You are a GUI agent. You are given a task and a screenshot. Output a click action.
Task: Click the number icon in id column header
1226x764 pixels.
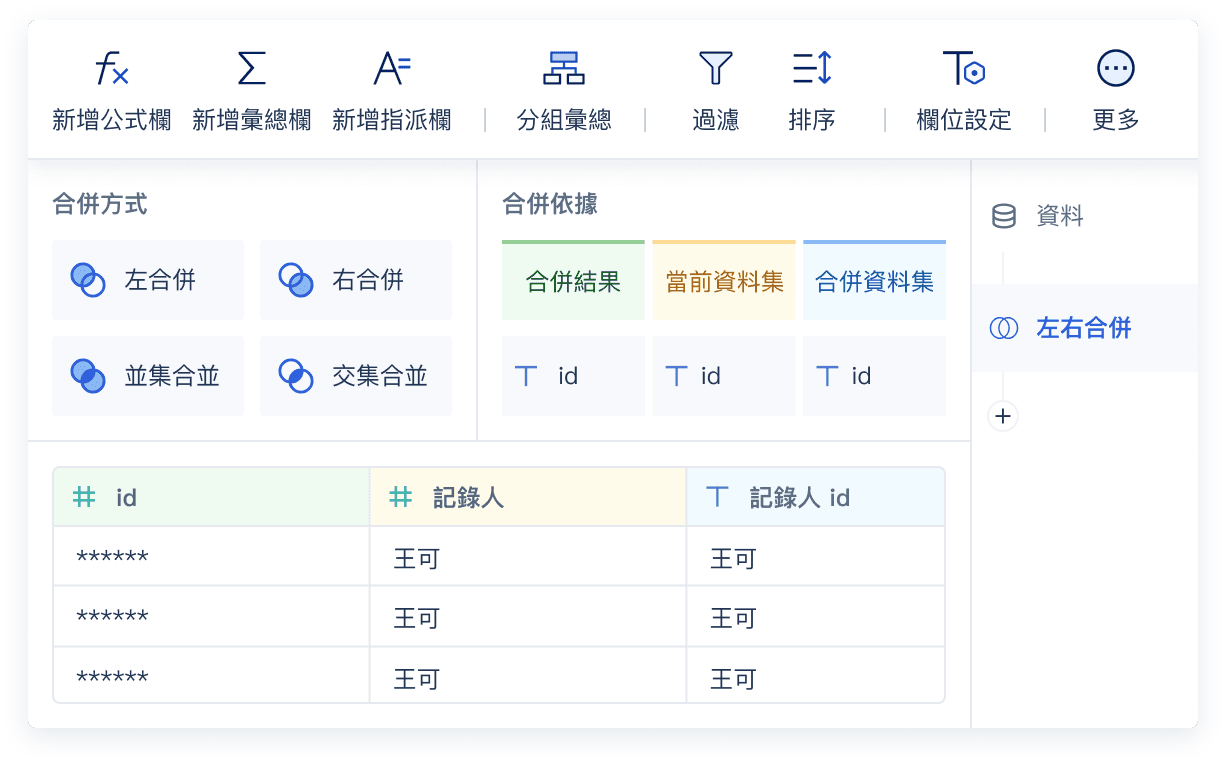(85, 497)
